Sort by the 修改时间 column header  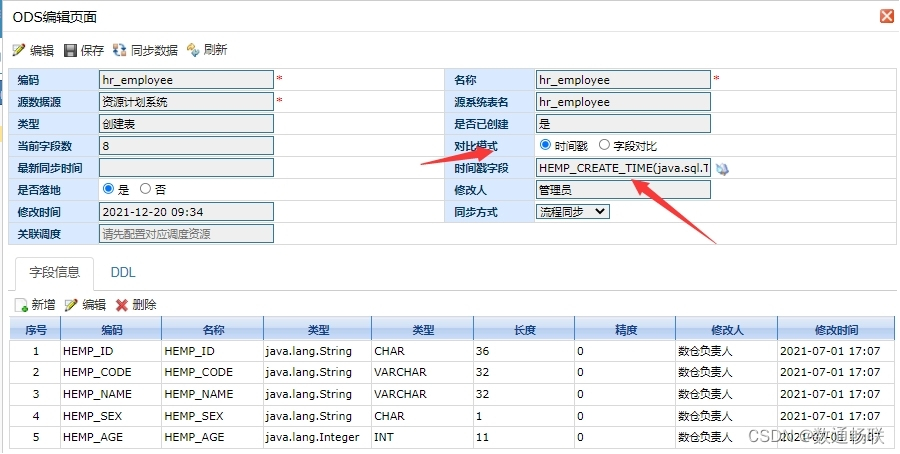point(836,329)
